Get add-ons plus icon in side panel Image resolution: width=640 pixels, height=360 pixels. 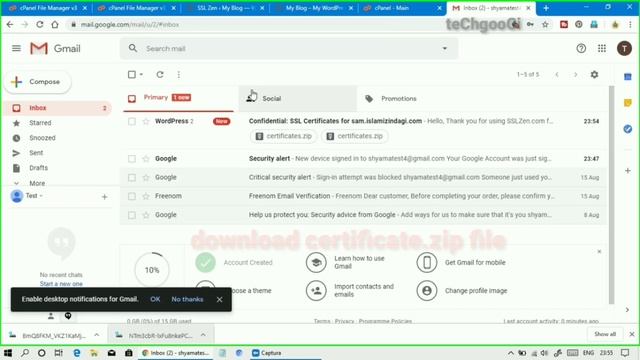click(628, 171)
